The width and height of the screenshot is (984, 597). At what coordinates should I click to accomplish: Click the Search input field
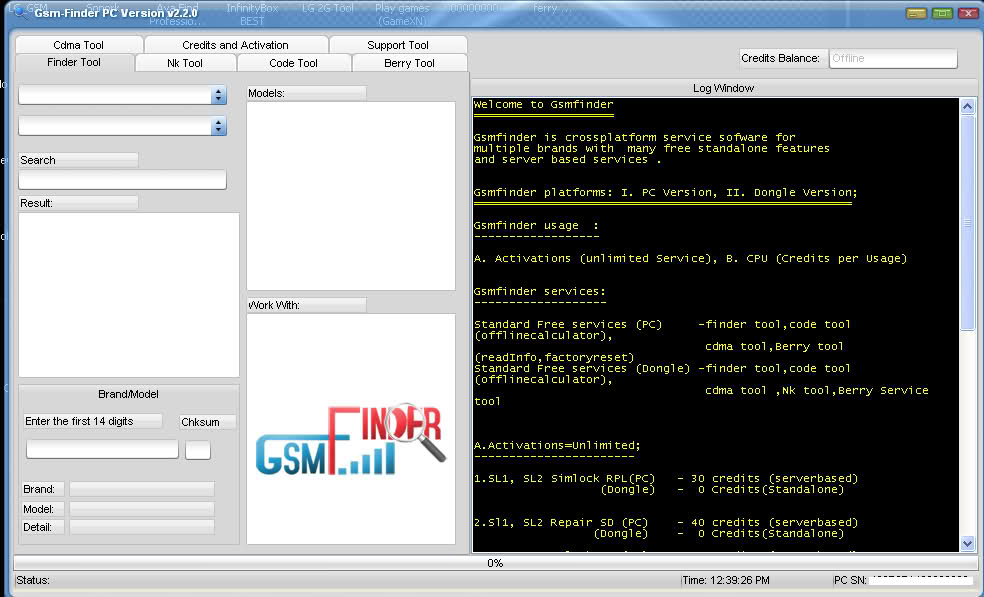coord(122,180)
